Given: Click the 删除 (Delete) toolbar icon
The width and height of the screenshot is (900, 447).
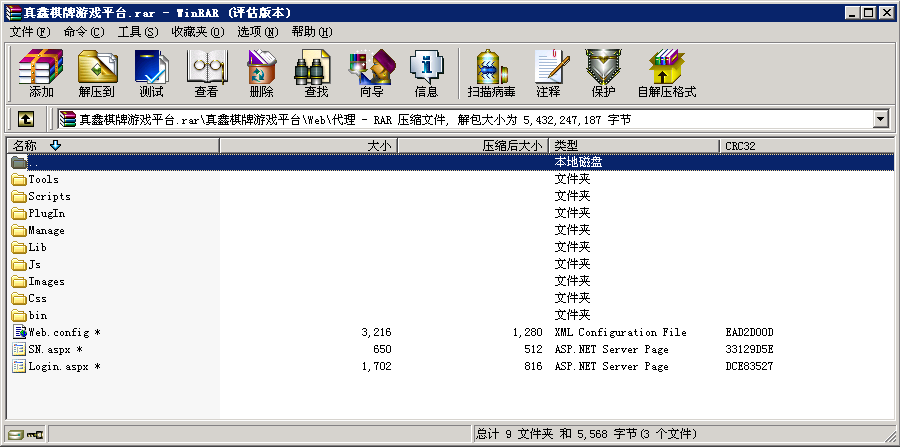Looking at the screenshot, I should [x=261, y=73].
